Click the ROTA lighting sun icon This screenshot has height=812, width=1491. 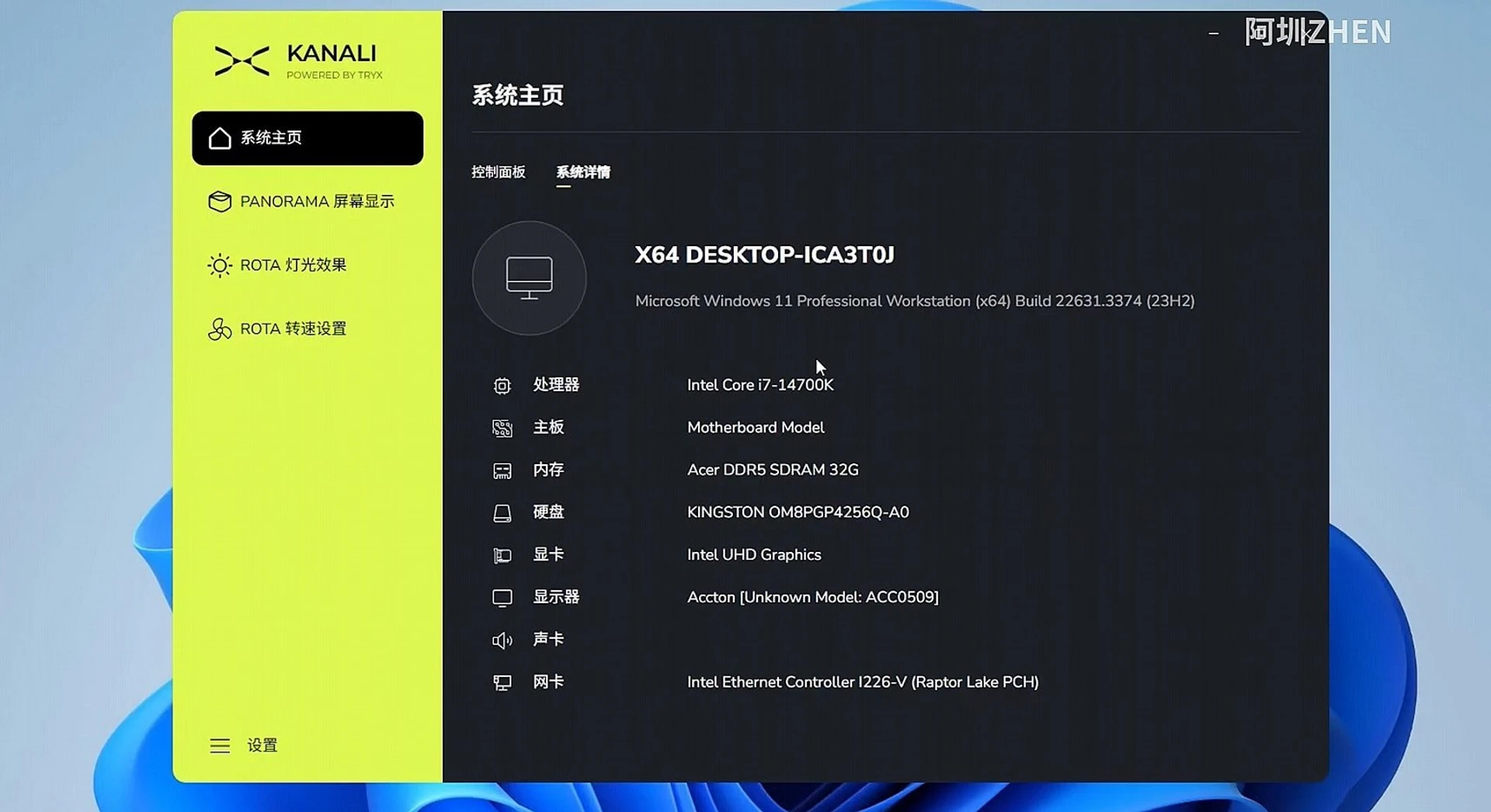pos(220,265)
